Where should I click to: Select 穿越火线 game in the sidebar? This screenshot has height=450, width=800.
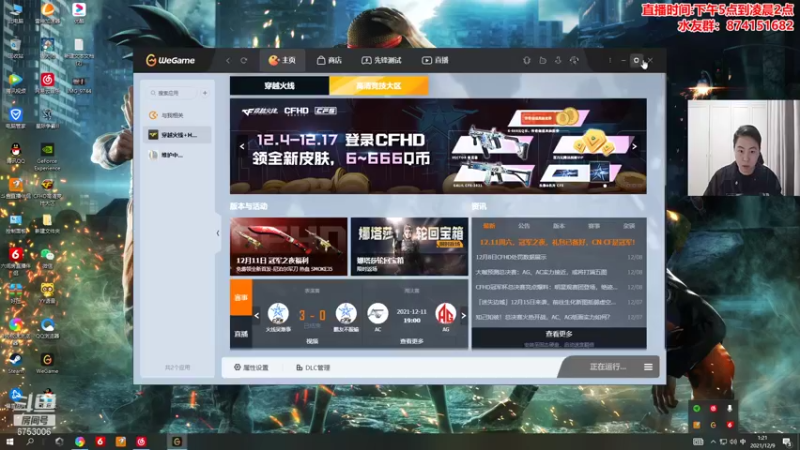[177, 135]
